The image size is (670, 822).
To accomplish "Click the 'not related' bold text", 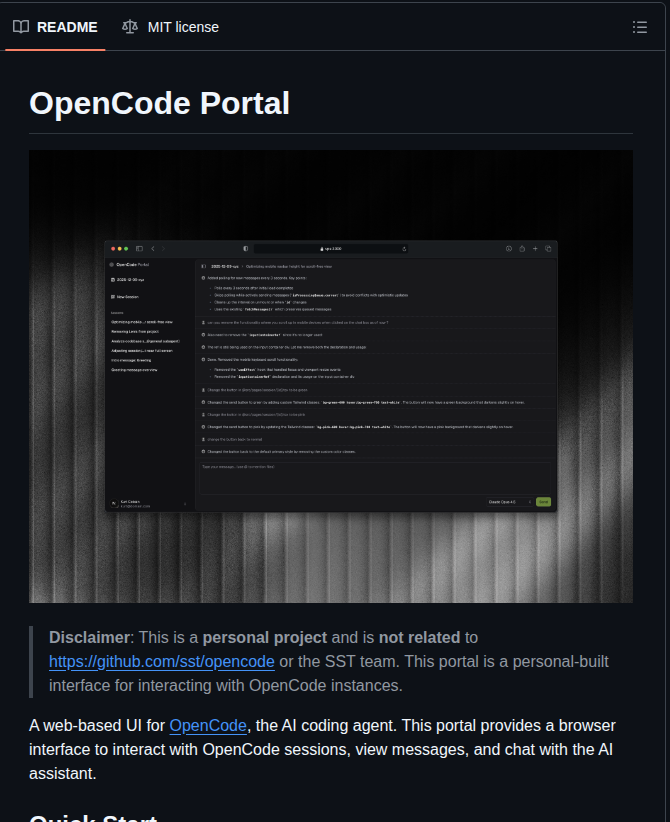I will [x=419, y=637].
